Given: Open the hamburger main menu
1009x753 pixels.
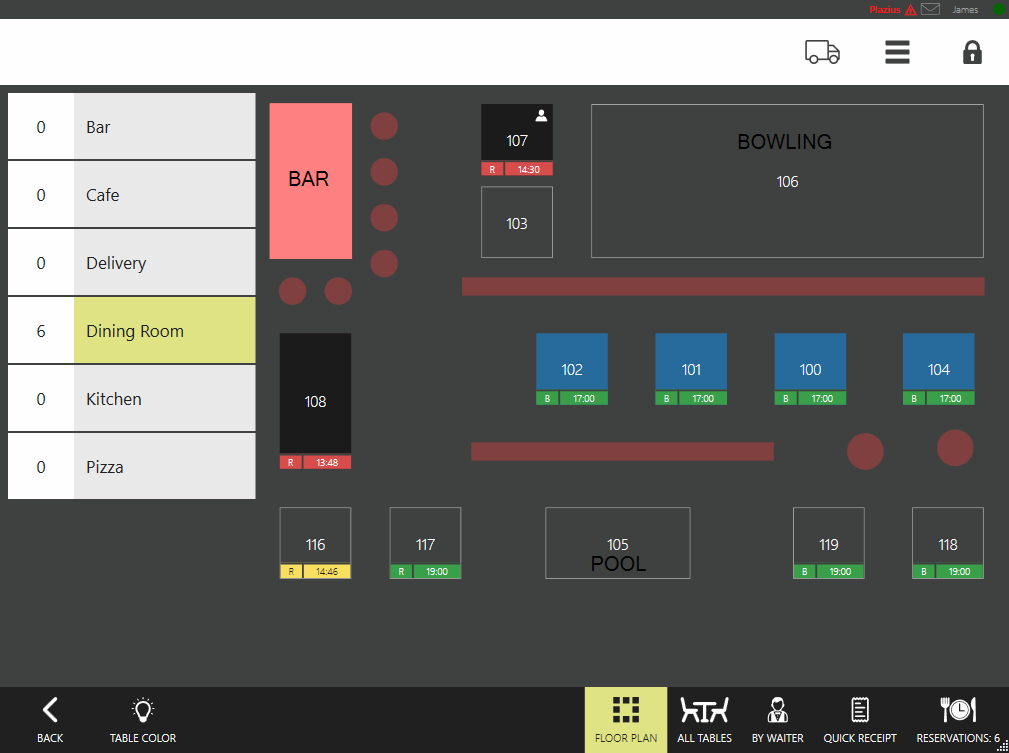Looking at the screenshot, I should pyautogui.click(x=897, y=52).
